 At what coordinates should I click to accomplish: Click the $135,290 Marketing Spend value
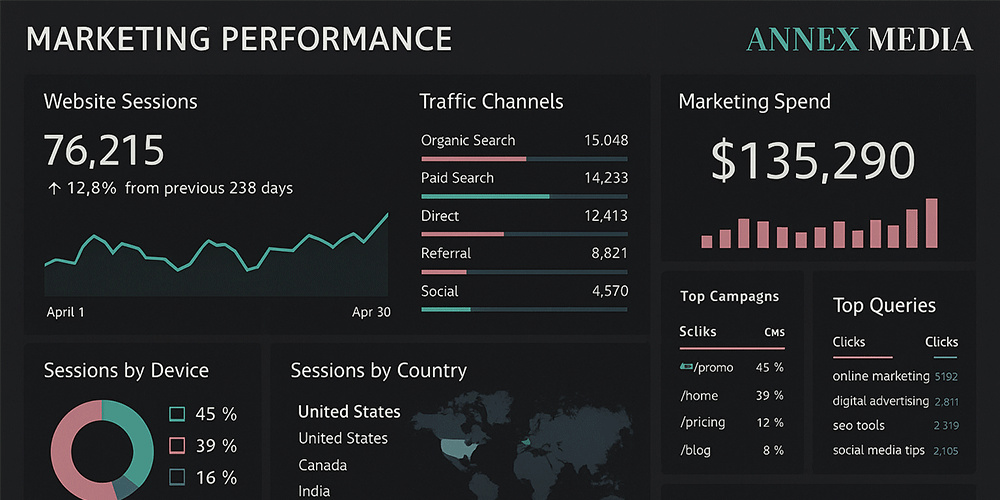coord(813,161)
